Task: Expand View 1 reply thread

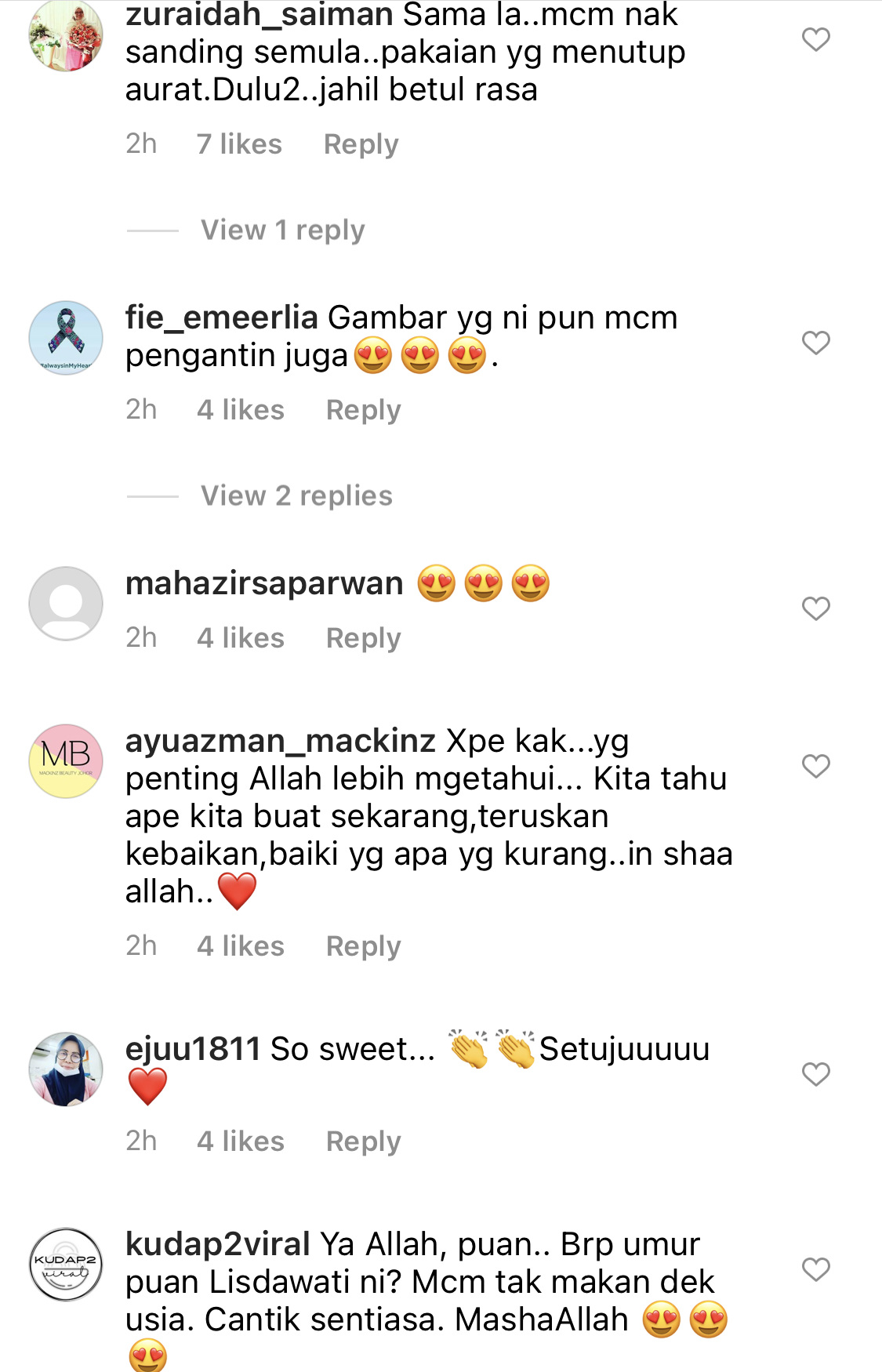Action: click(282, 230)
